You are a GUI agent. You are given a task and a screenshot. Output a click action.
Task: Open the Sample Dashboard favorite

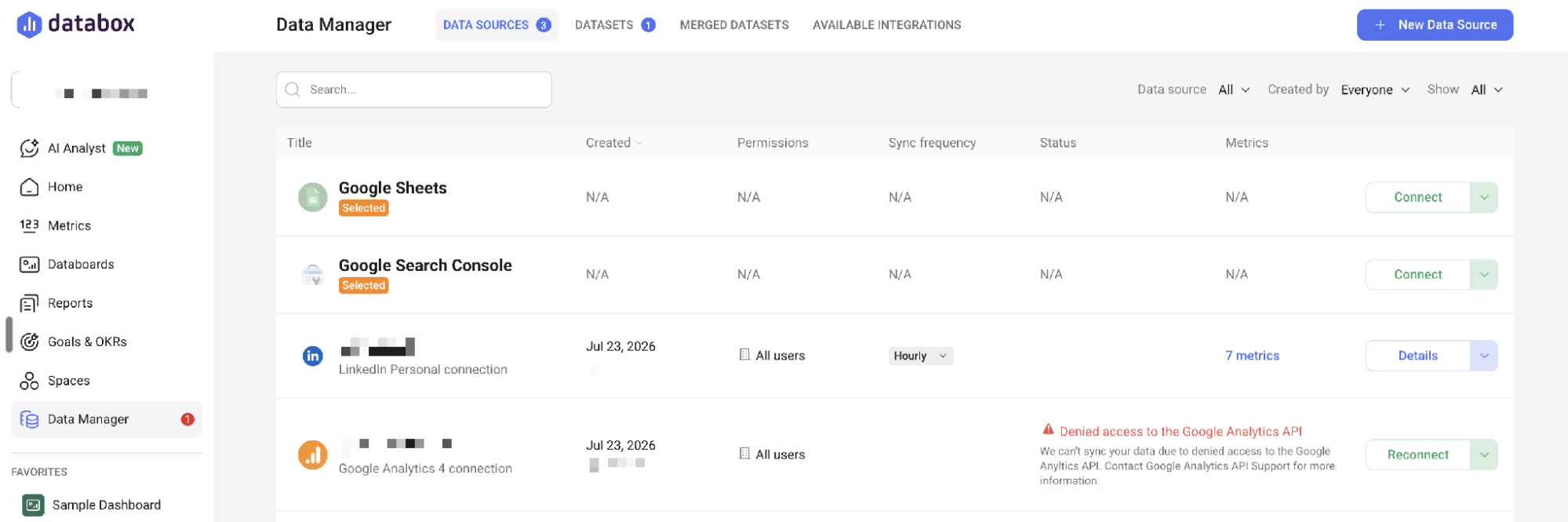tap(107, 505)
